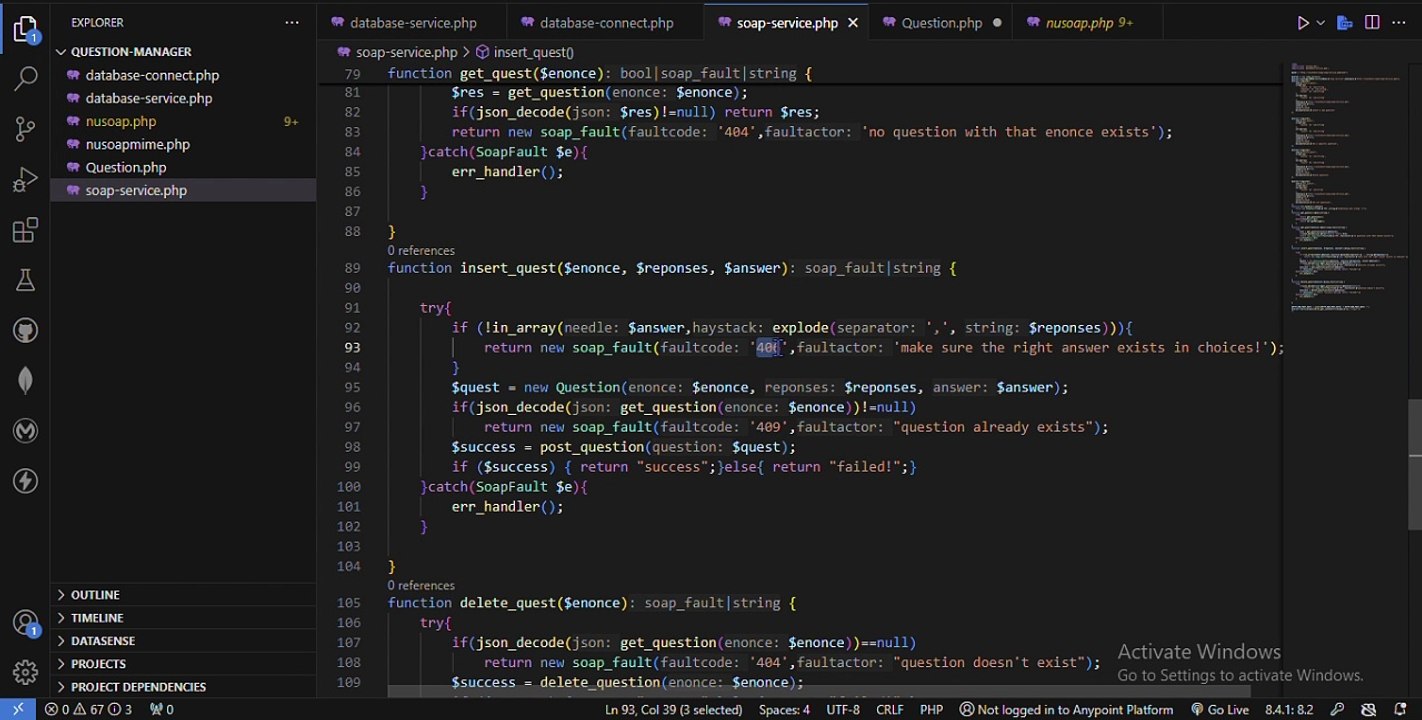Click the Run PHP file play button

[x=1303, y=22]
